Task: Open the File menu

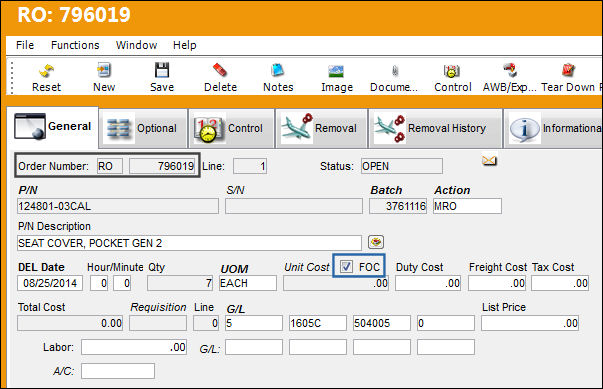Action: pyautogui.click(x=25, y=45)
